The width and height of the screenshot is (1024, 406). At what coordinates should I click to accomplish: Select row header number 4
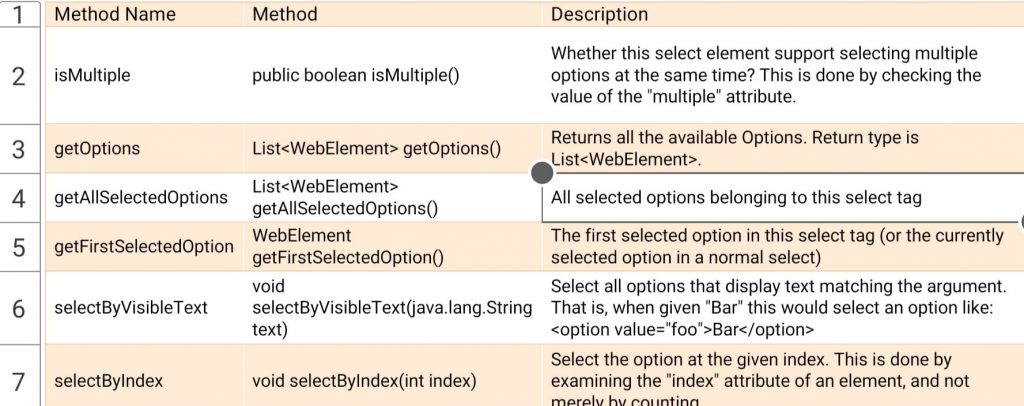(20, 198)
